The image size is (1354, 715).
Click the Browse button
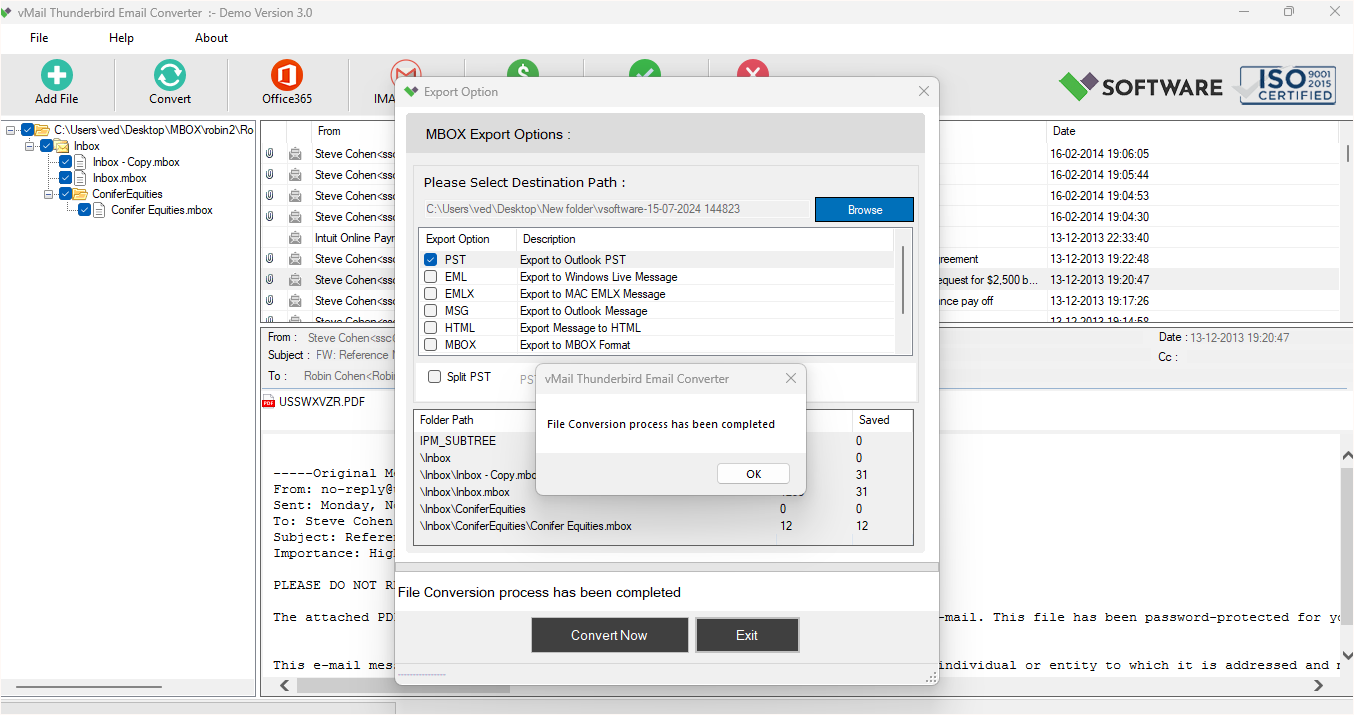864,210
